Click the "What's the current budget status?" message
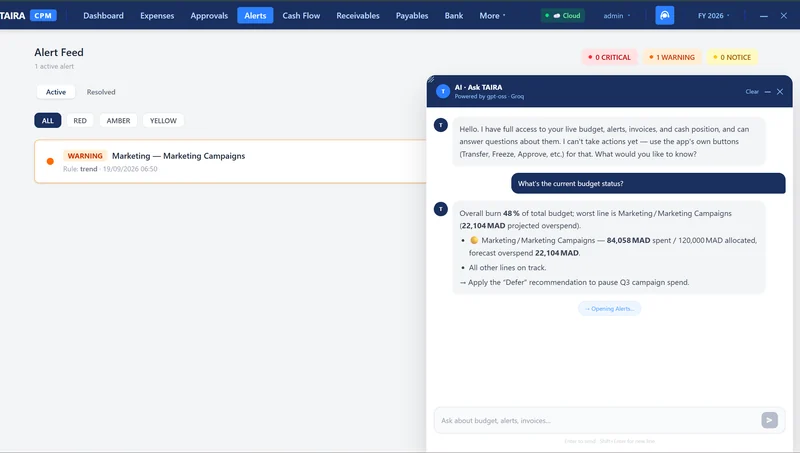 (648, 184)
